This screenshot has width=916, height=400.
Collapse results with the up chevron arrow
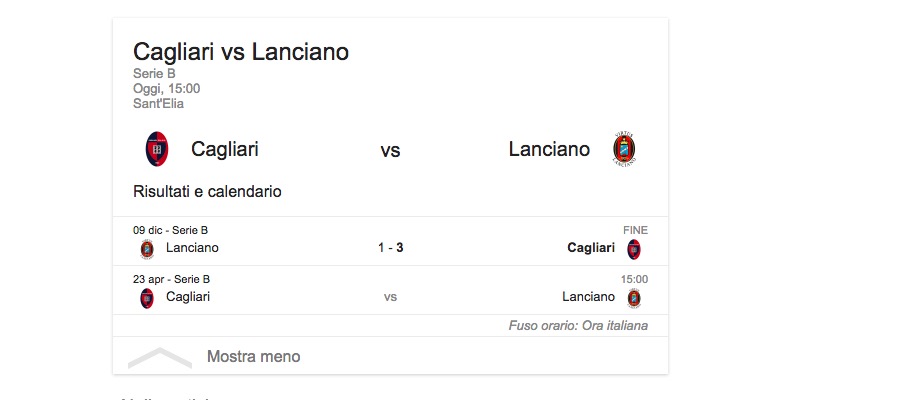tap(160, 357)
